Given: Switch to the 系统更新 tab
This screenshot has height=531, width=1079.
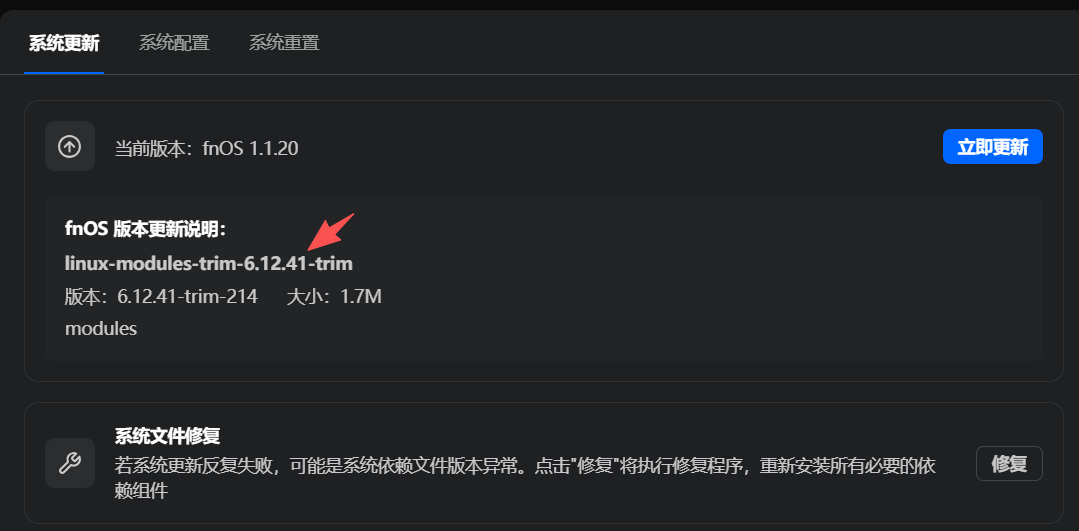Looking at the screenshot, I should click(64, 43).
